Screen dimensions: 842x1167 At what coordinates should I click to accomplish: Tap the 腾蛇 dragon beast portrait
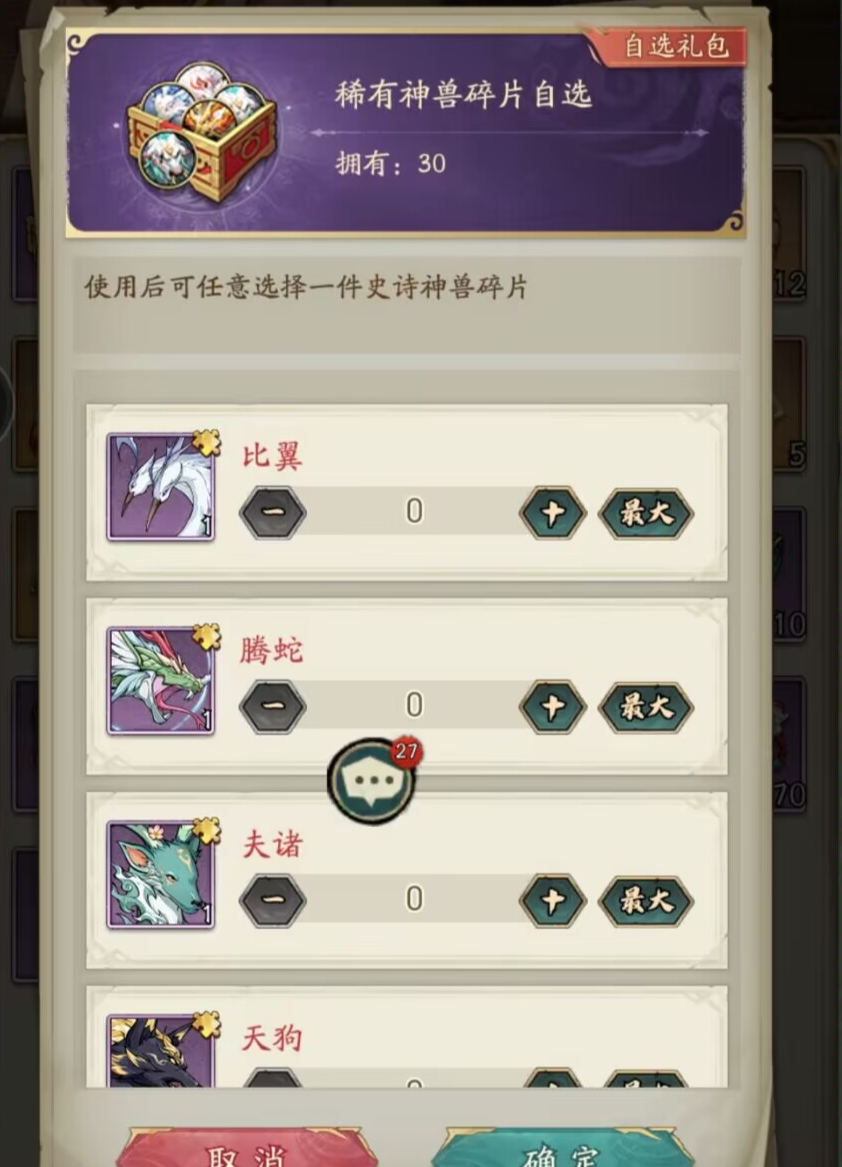pyautogui.click(x=161, y=681)
